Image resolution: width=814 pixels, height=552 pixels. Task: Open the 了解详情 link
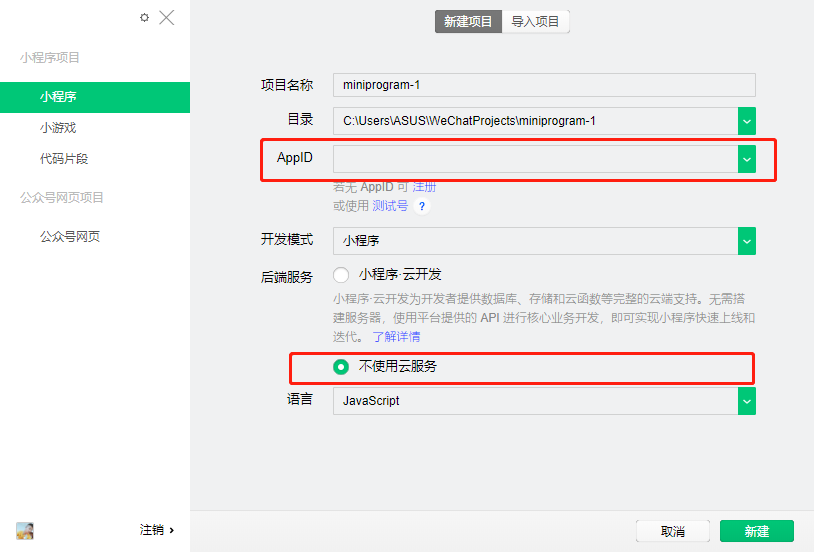click(397, 337)
